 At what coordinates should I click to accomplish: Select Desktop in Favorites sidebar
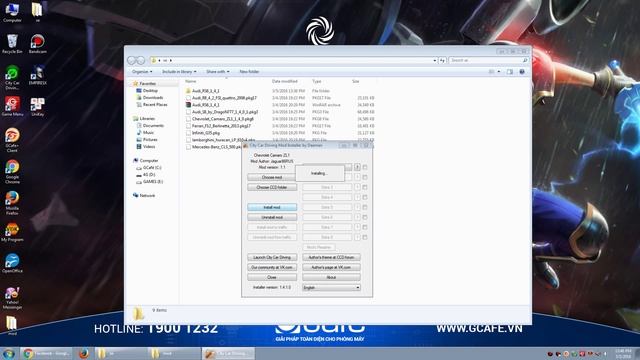click(150, 91)
